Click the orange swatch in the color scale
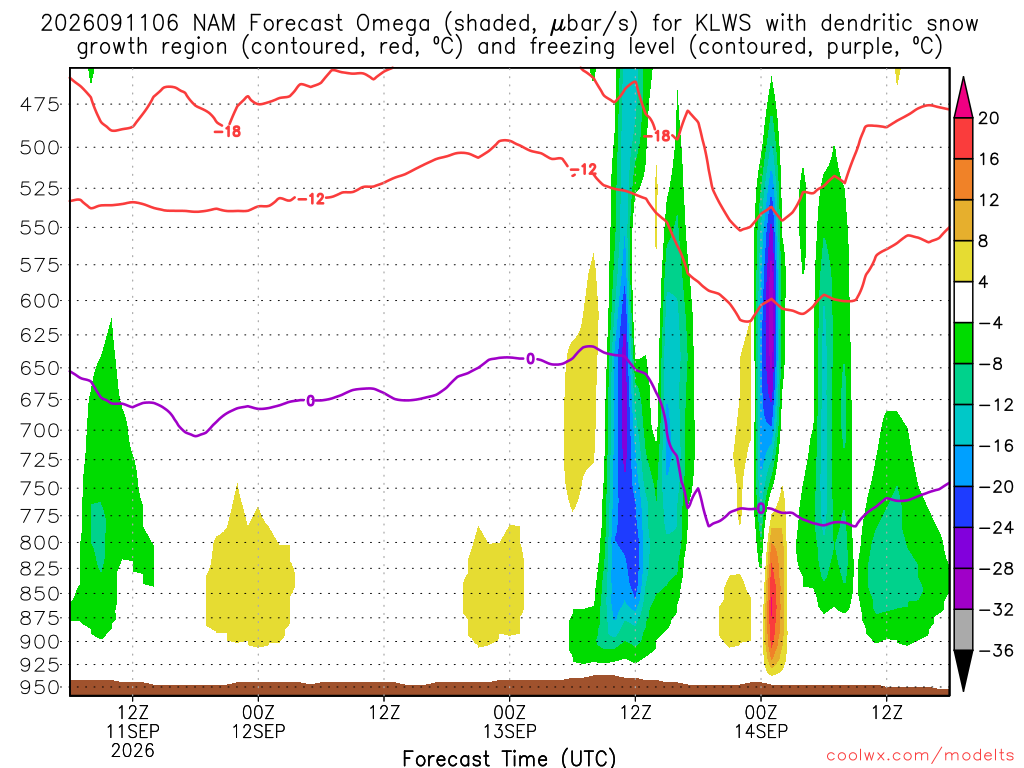This screenshot has width=1024, height=768. point(963,179)
